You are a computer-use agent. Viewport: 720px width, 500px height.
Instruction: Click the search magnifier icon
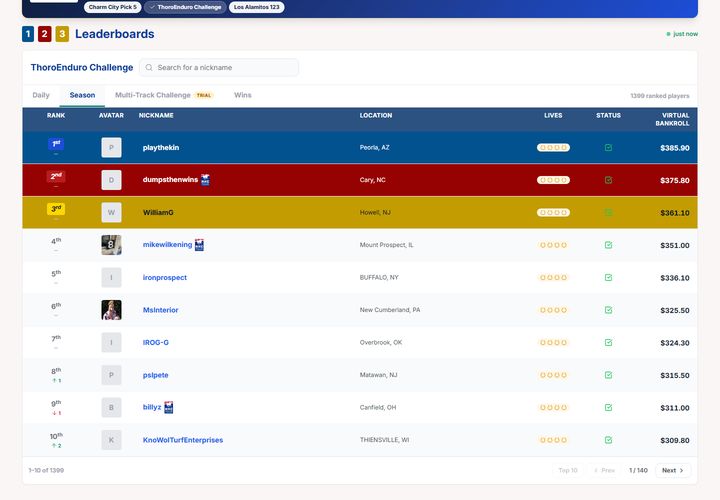(149, 67)
